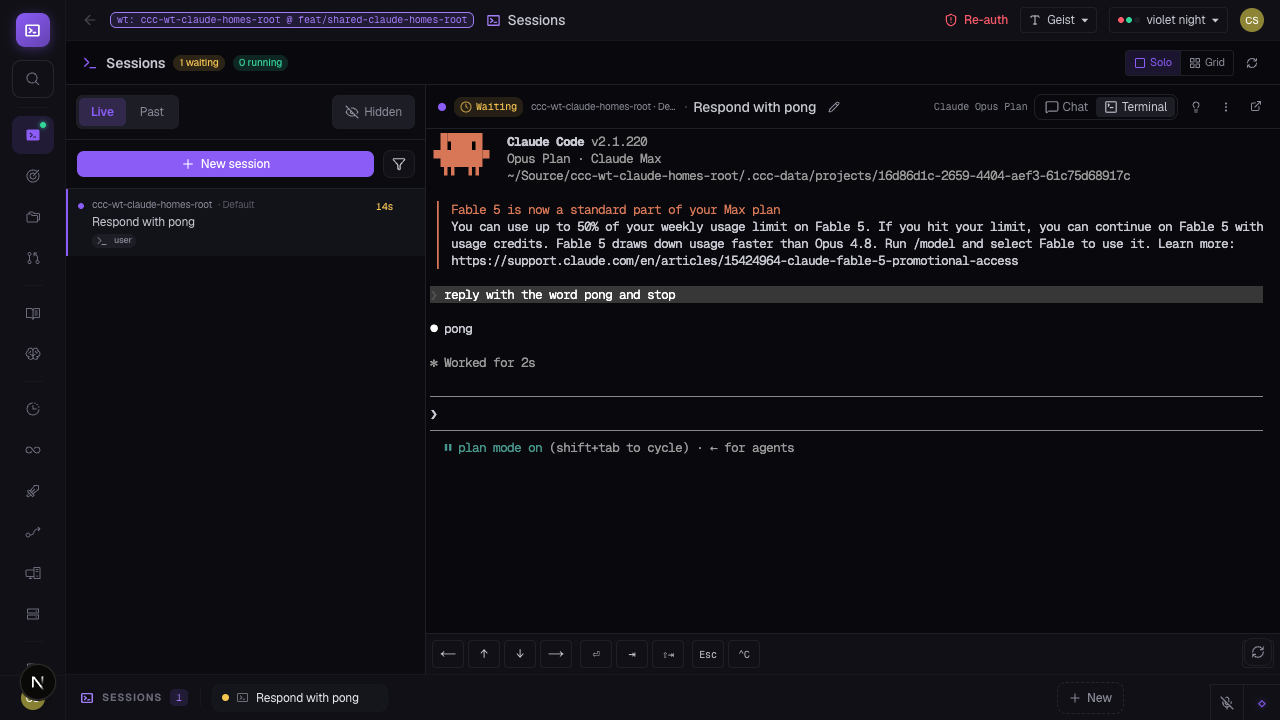Image resolution: width=1280 pixels, height=720 pixels.
Task: Click the up arrow key button
Action: coord(484,654)
